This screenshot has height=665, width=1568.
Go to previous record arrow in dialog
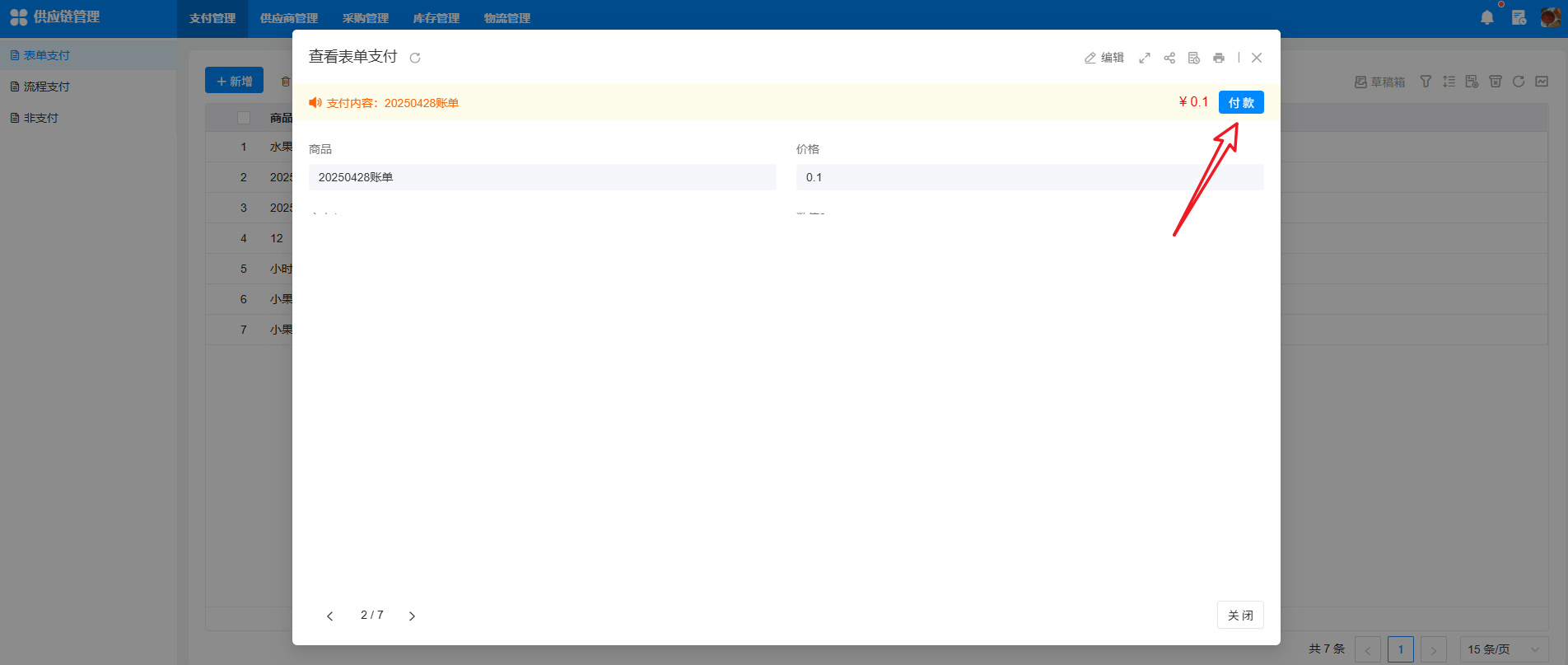[x=329, y=616]
